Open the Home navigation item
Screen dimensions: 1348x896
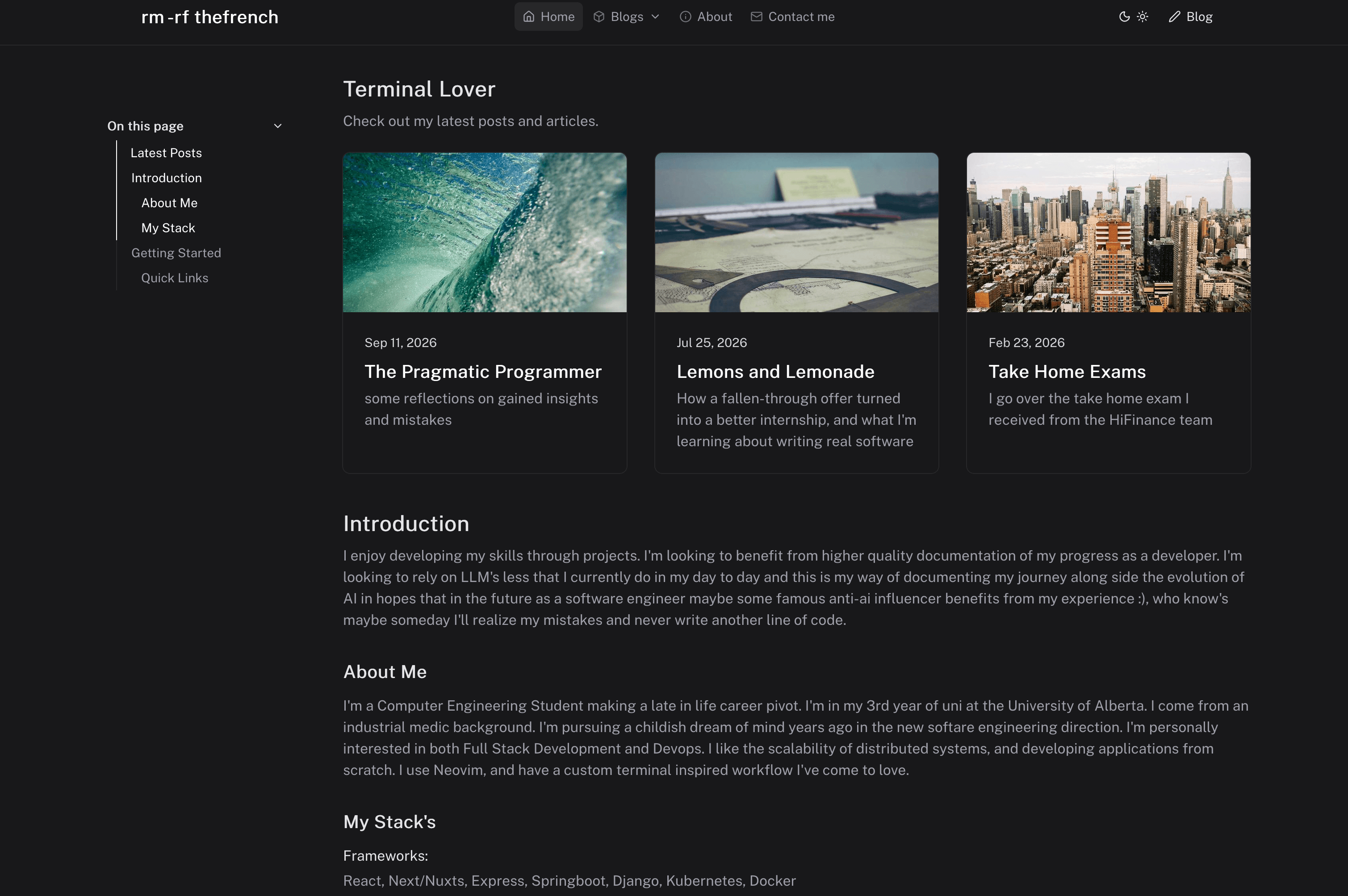(x=548, y=17)
